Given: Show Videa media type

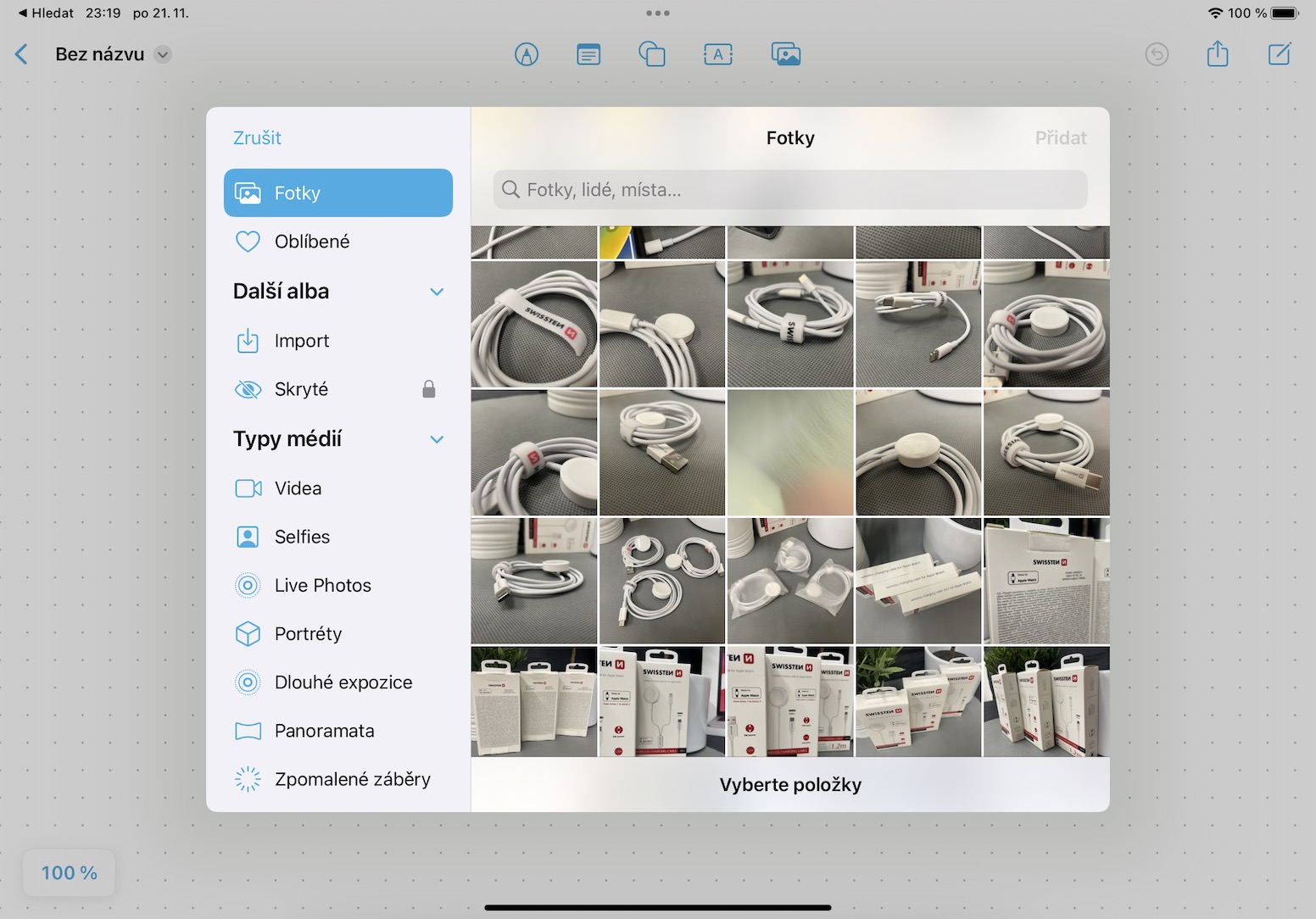Looking at the screenshot, I should click(x=338, y=488).
